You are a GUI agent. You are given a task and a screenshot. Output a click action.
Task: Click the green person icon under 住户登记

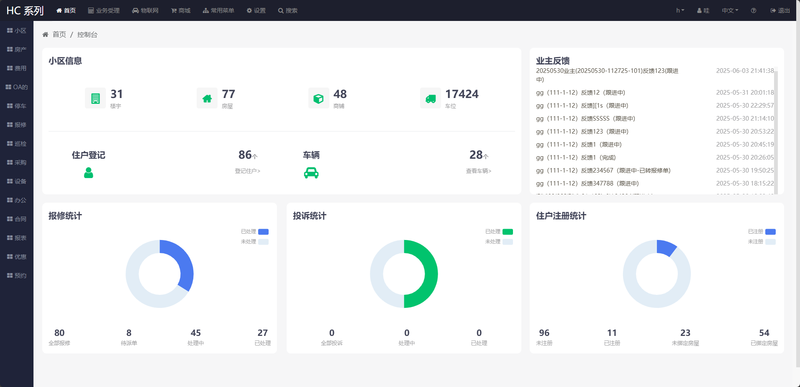pos(88,173)
